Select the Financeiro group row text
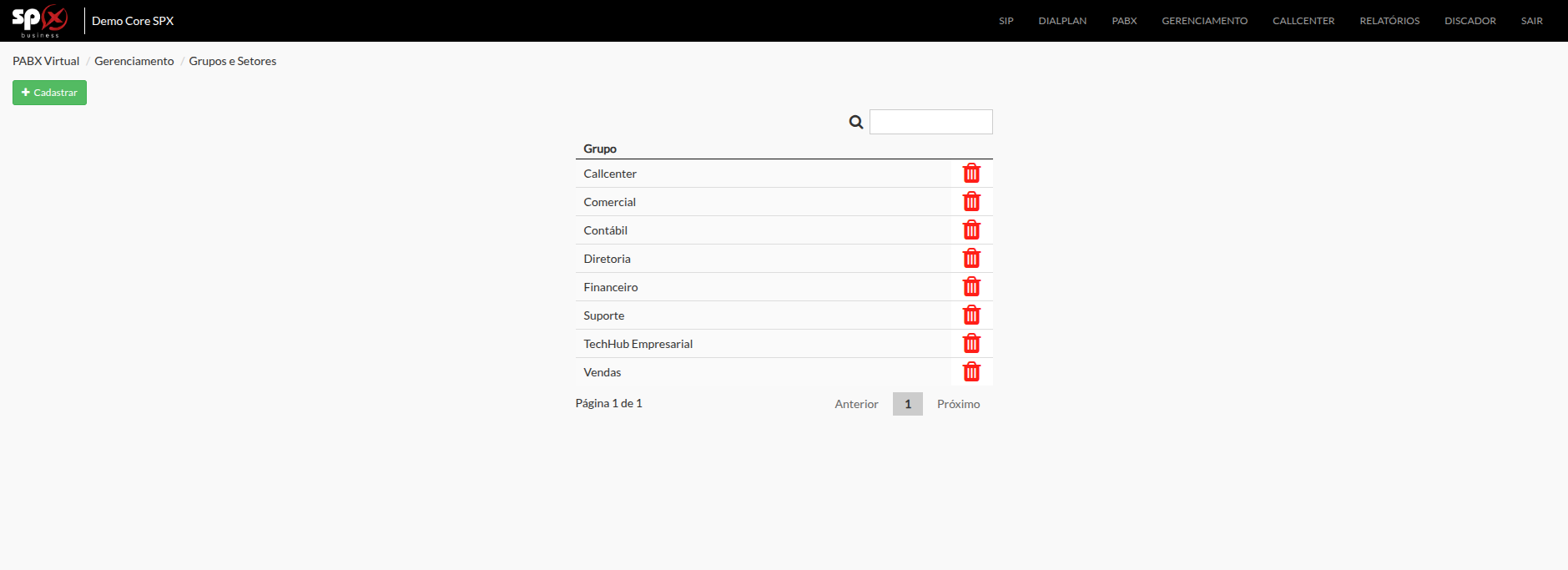Viewport: 1568px width, 570px height. [611, 287]
